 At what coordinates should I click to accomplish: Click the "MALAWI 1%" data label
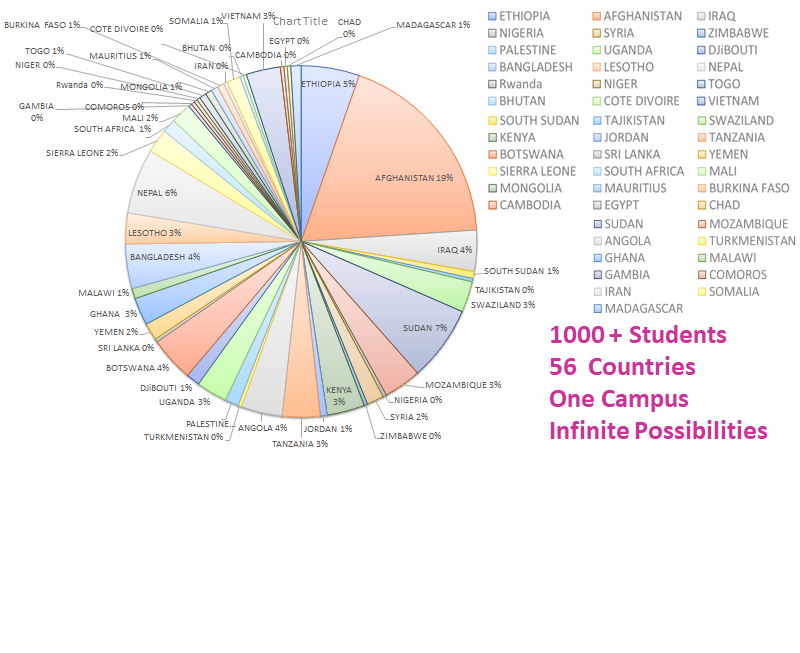click(x=104, y=293)
